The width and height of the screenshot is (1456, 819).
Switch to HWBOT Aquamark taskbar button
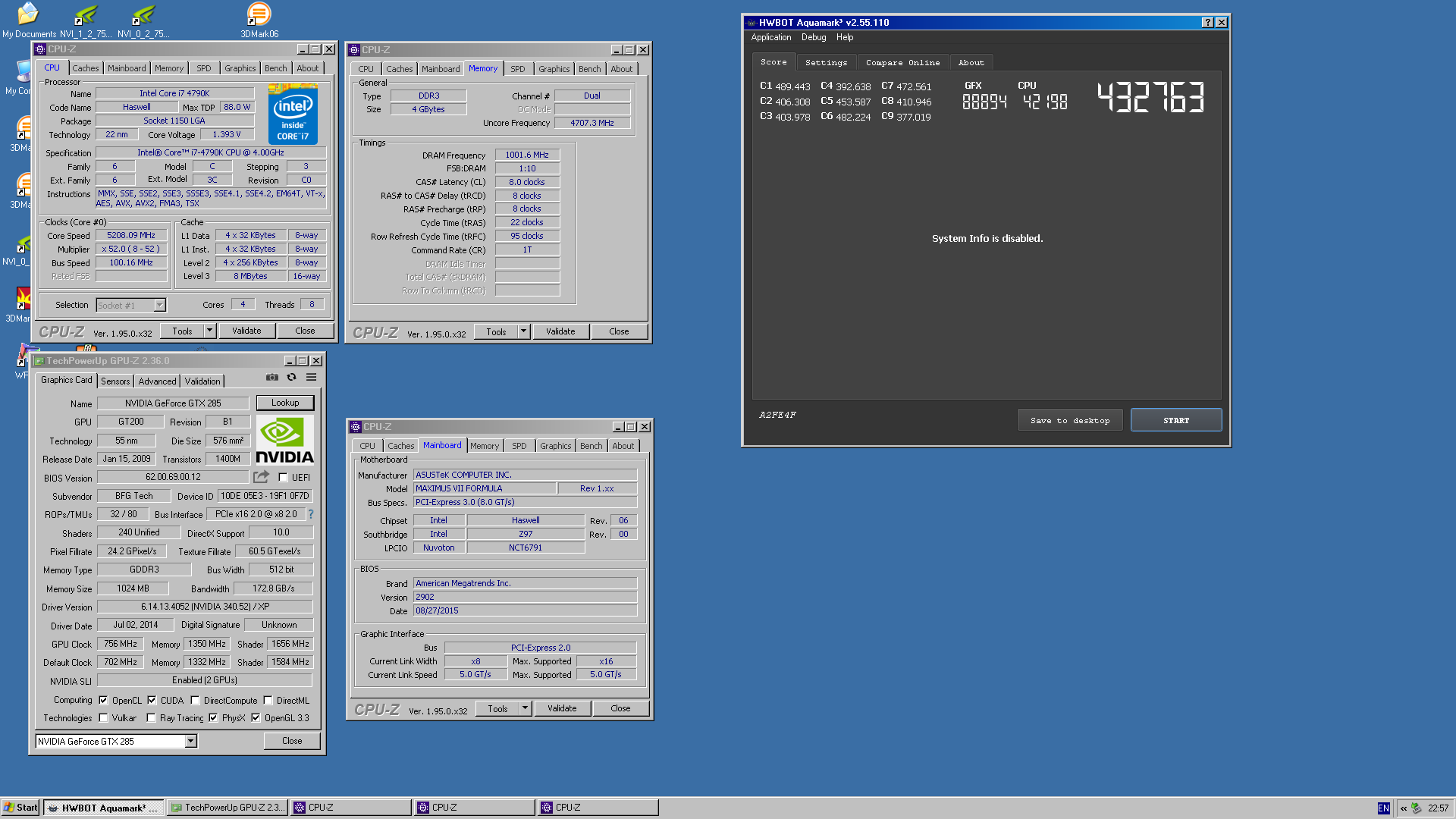click(104, 808)
